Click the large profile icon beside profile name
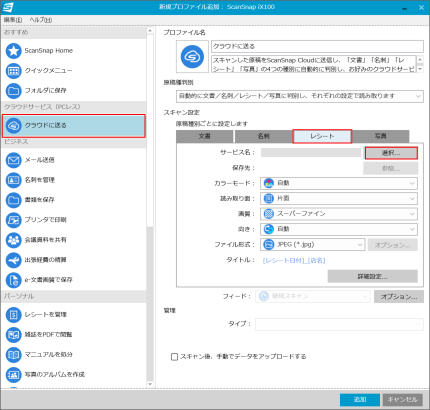 pos(192,57)
